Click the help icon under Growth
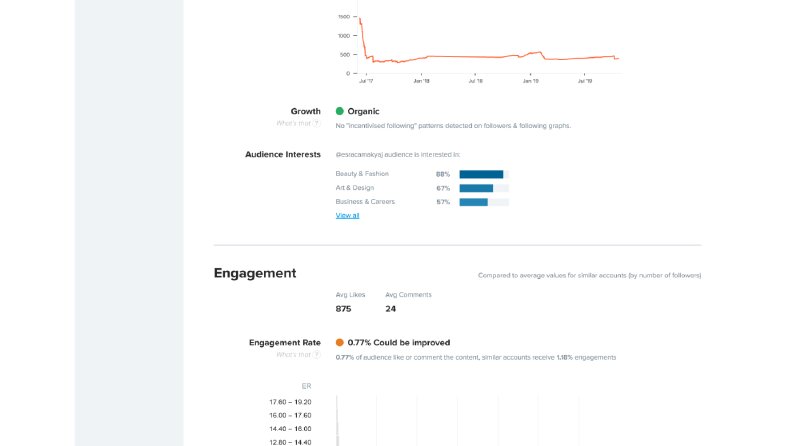 pyautogui.click(x=317, y=123)
